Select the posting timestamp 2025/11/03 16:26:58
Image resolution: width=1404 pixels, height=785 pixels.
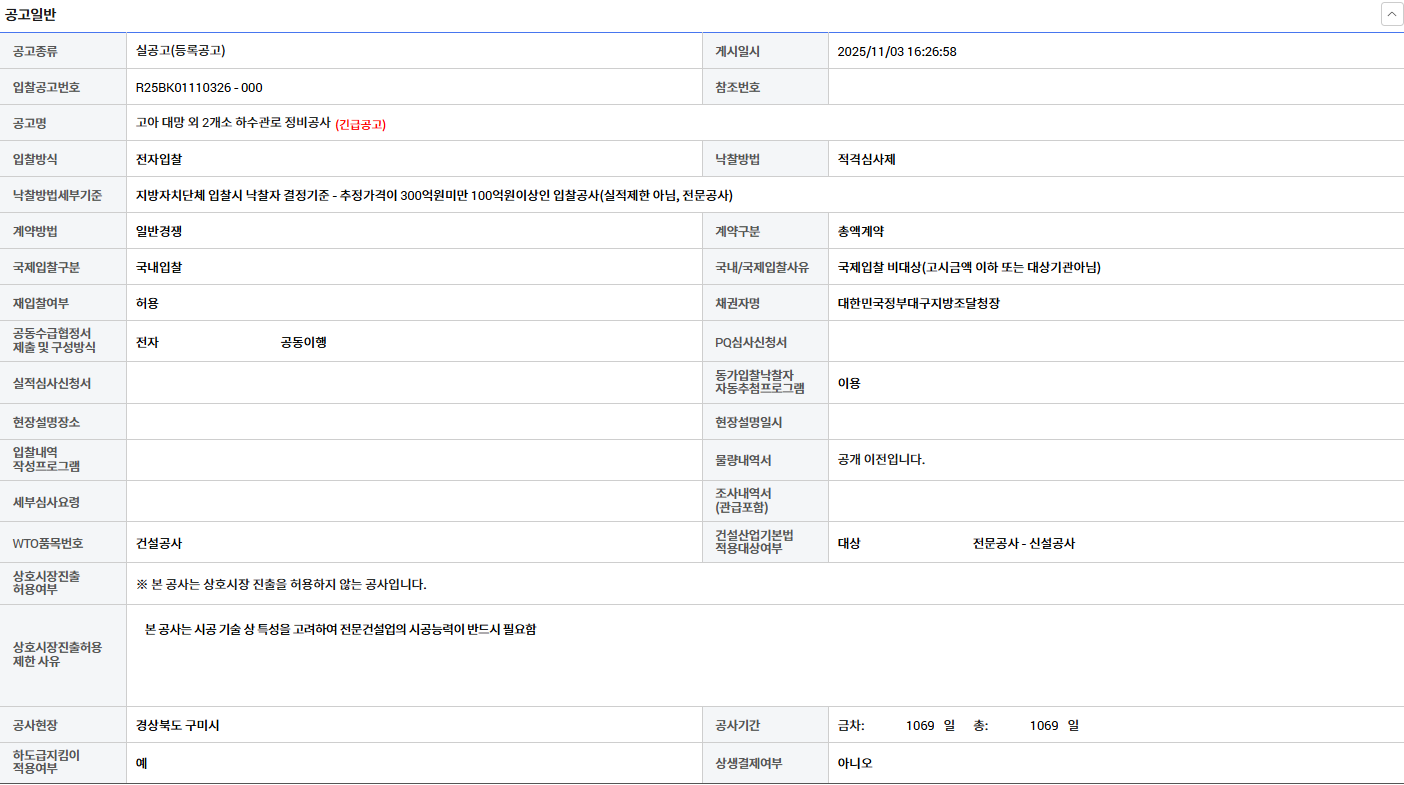click(x=896, y=51)
